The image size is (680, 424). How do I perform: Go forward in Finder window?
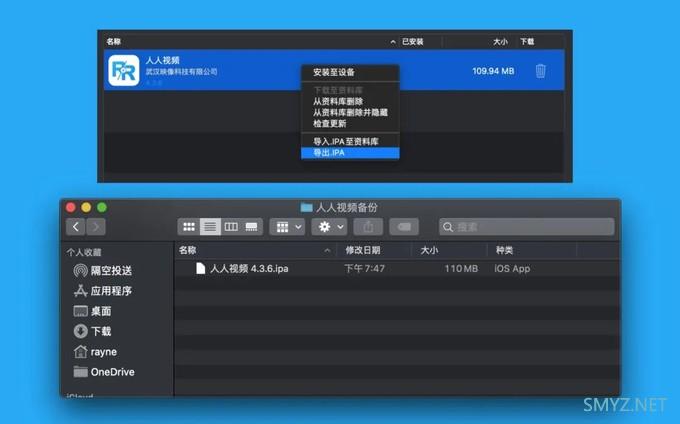click(x=96, y=227)
